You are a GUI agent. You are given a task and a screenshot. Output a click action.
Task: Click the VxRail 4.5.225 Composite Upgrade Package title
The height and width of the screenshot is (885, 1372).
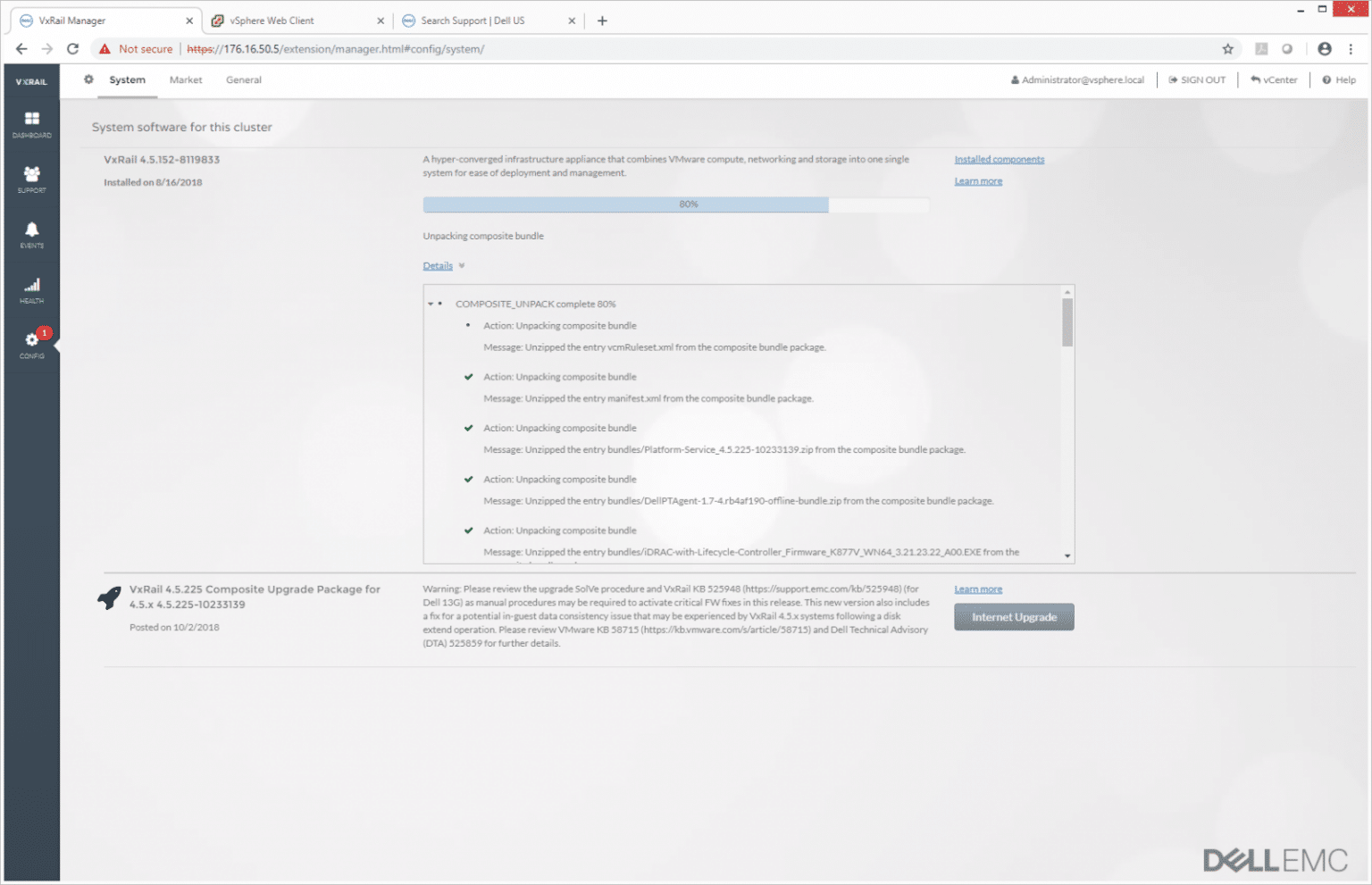(255, 597)
